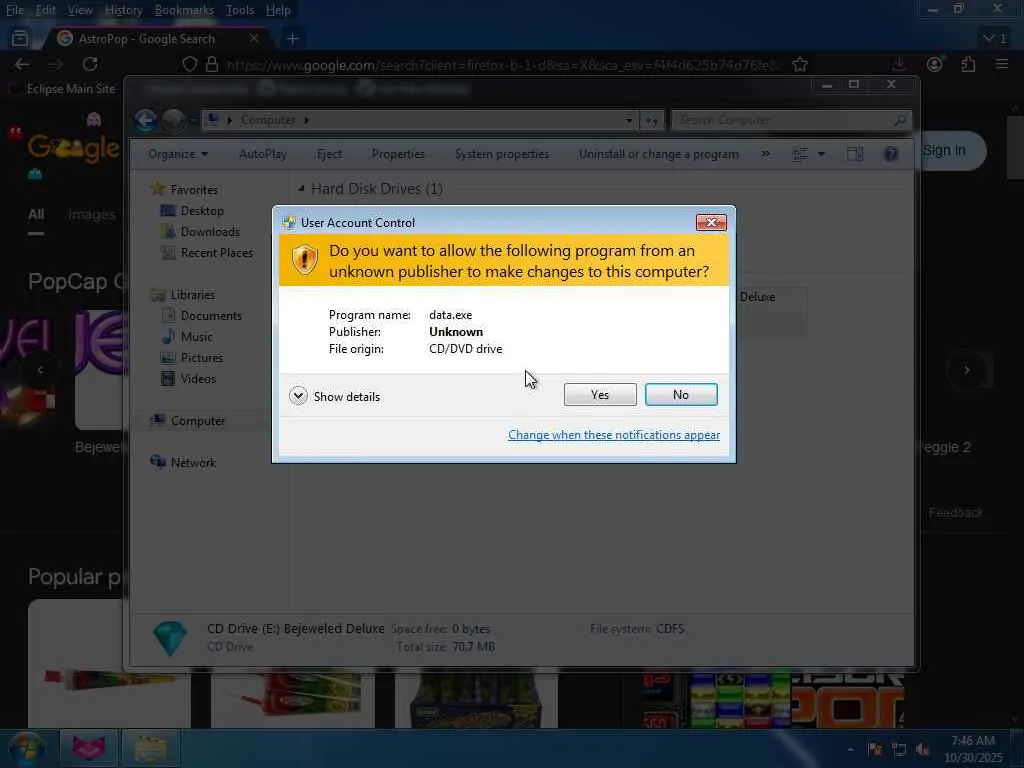The width and height of the screenshot is (1024, 768).
Task: Select Desktop in Explorer sidebar
Action: [x=202, y=210]
